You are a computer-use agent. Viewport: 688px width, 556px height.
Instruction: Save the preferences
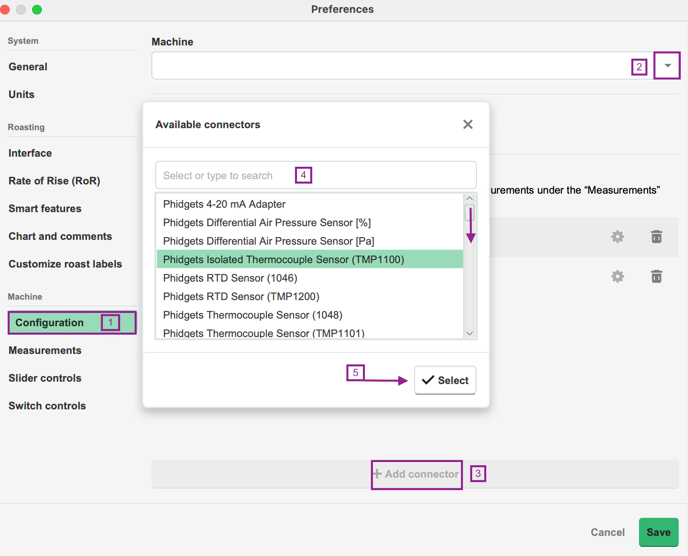click(x=658, y=532)
